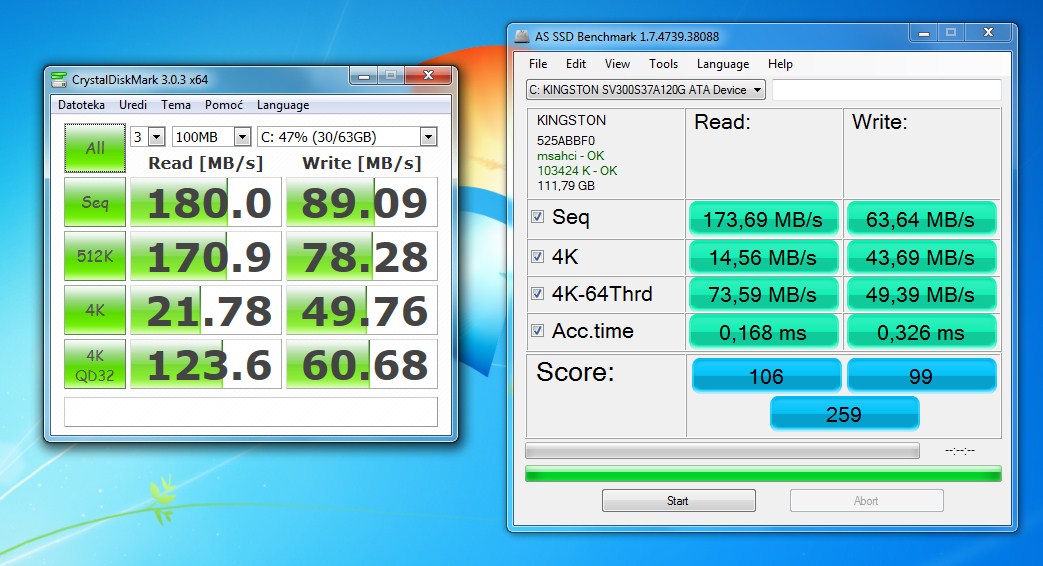This screenshot has width=1043, height=566.
Task: Open the Pomoć menu in CrystalDiskMark
Action: [224, 105]
